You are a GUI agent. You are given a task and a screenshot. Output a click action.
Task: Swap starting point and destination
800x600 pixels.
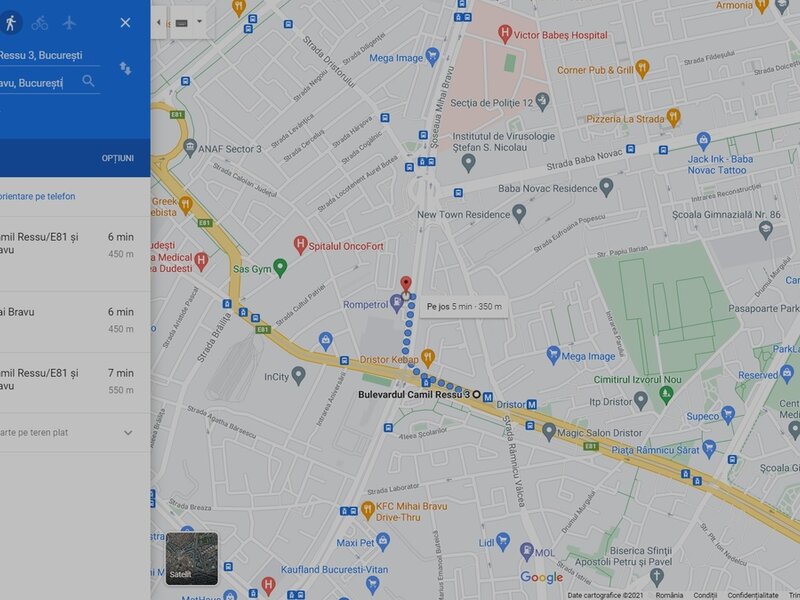coord(125,68)
